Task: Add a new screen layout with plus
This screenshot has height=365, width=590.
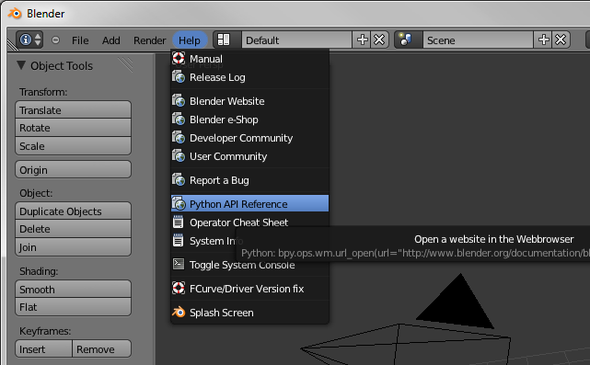Action: [x=362, y=40]
